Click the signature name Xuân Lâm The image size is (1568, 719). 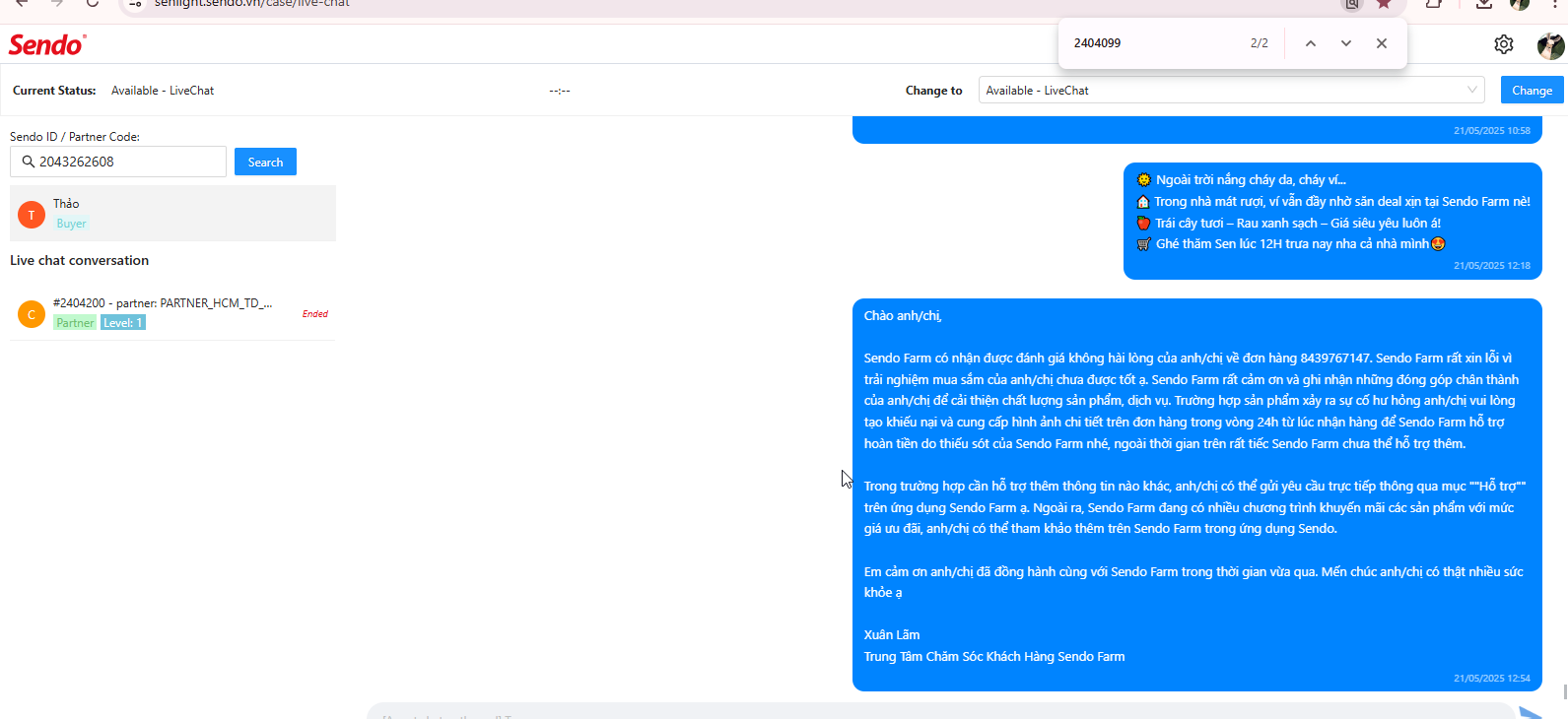pos(892,635)
